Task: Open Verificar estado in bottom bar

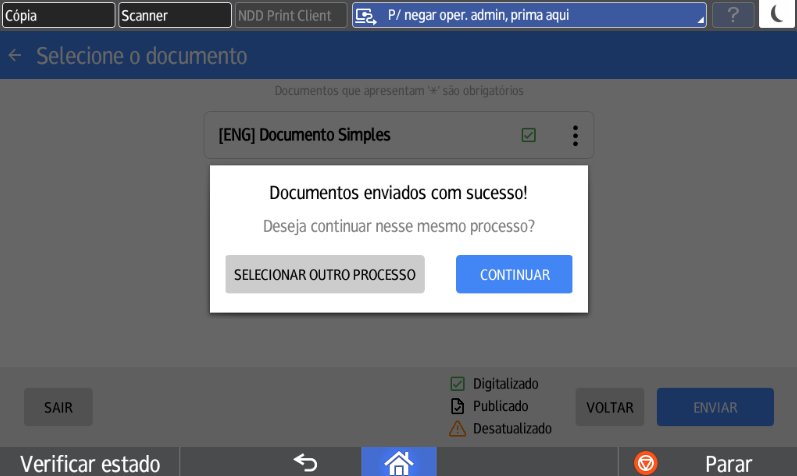Action: [x=90, y=463]
